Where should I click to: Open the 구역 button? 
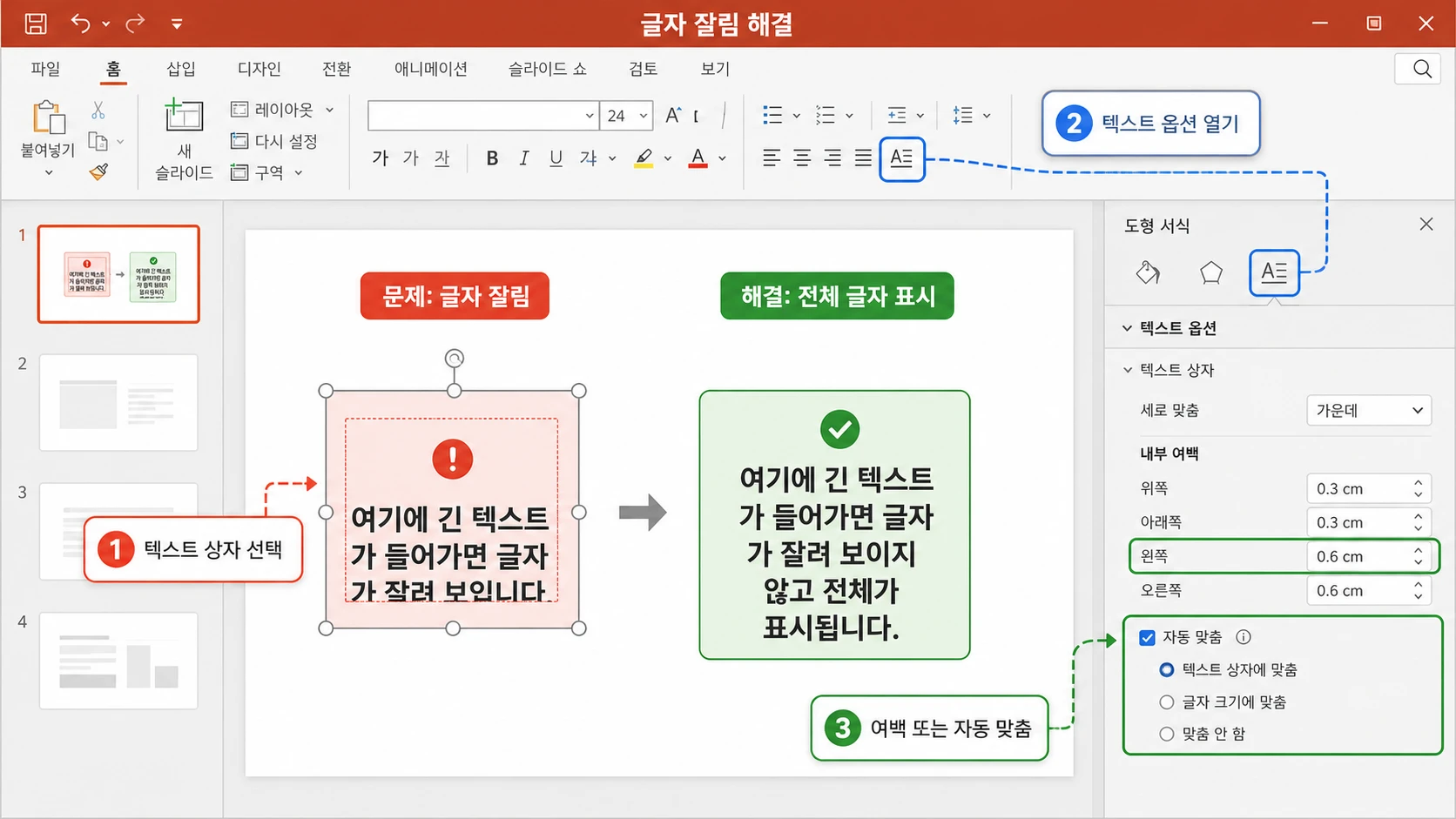coord(266,172)
